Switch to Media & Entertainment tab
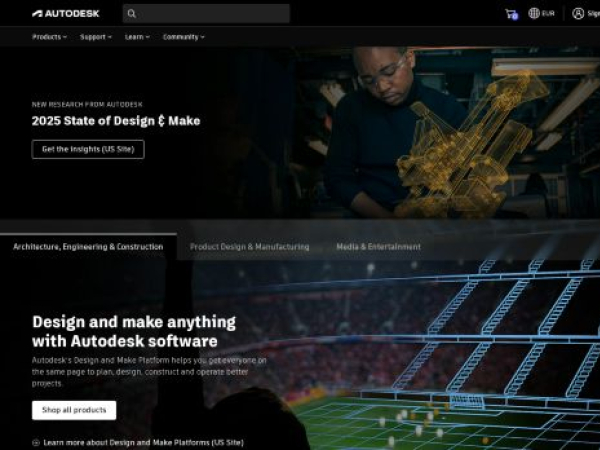The width and height of the screenshot is (600, 450). tap(378, 247)
